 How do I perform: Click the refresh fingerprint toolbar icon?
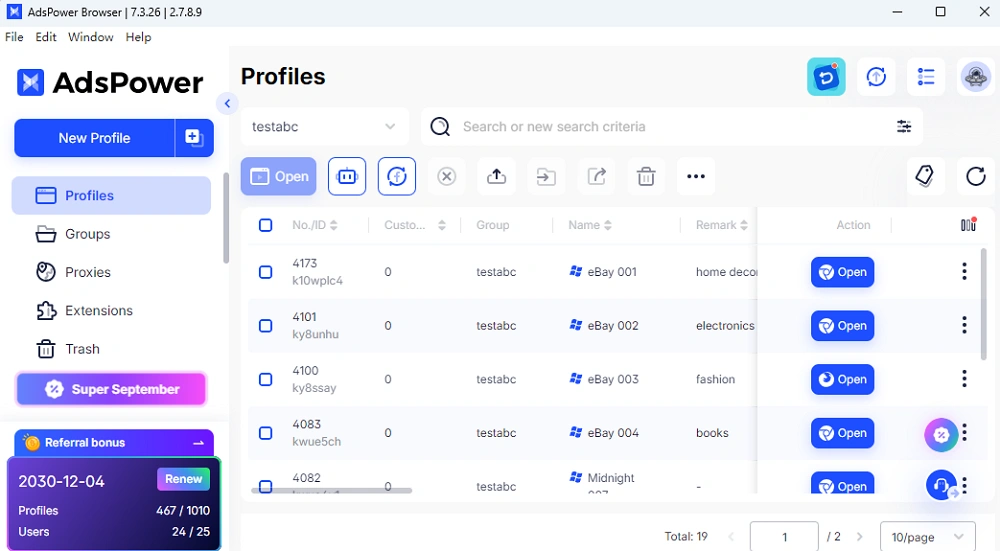click(x=397, y=176)
